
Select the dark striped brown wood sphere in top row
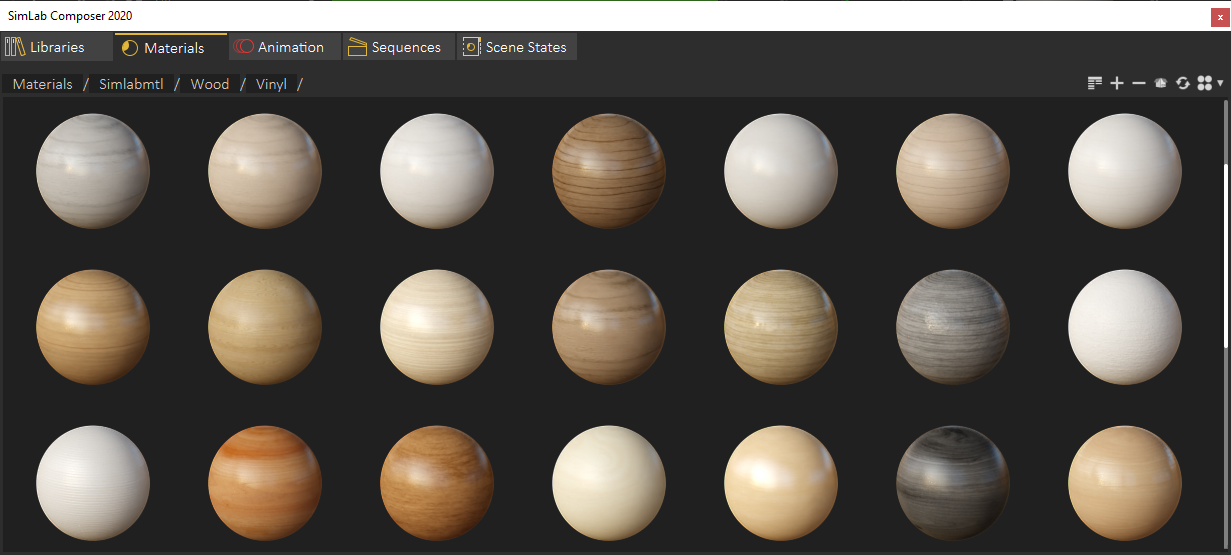[609, 170]
